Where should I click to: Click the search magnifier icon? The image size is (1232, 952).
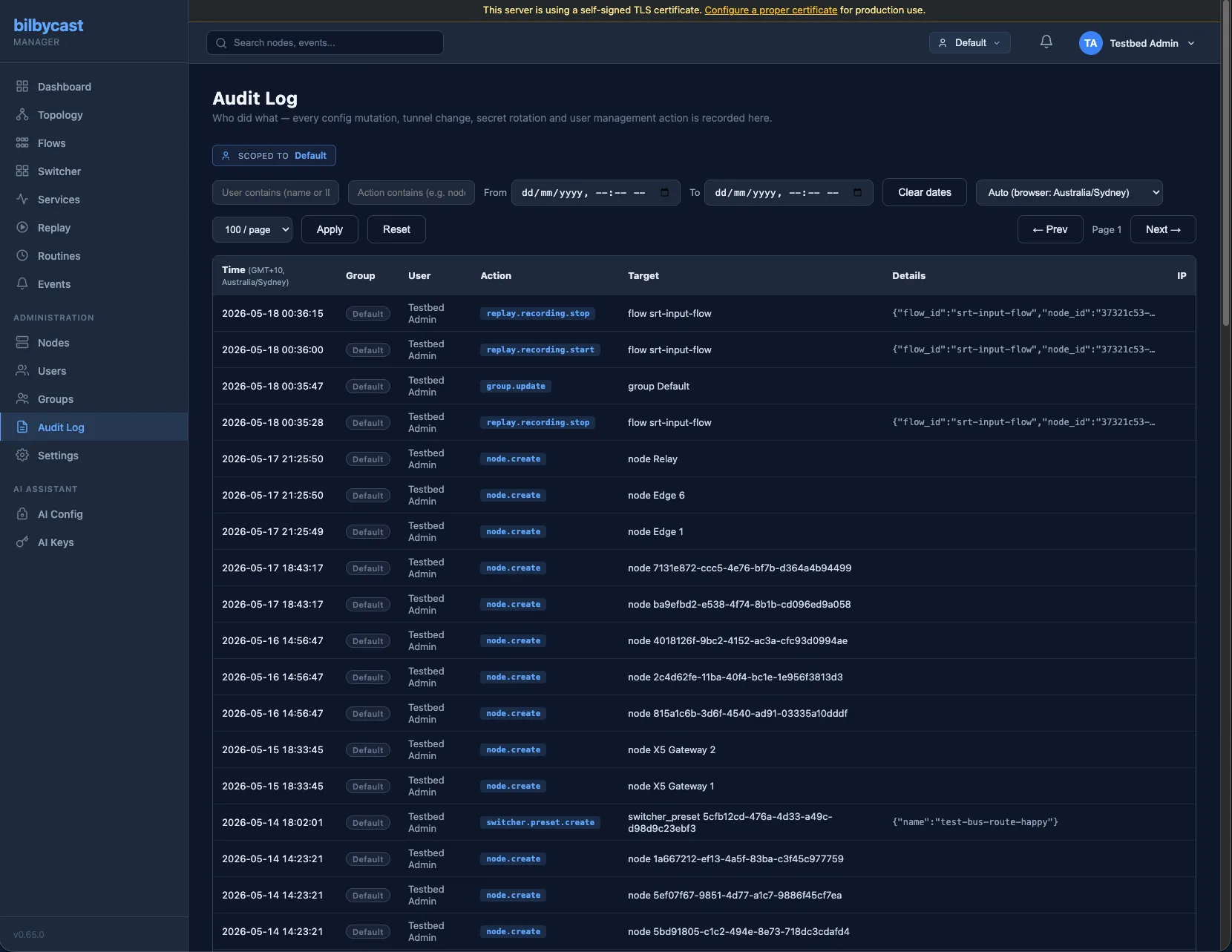click(221, 43)
